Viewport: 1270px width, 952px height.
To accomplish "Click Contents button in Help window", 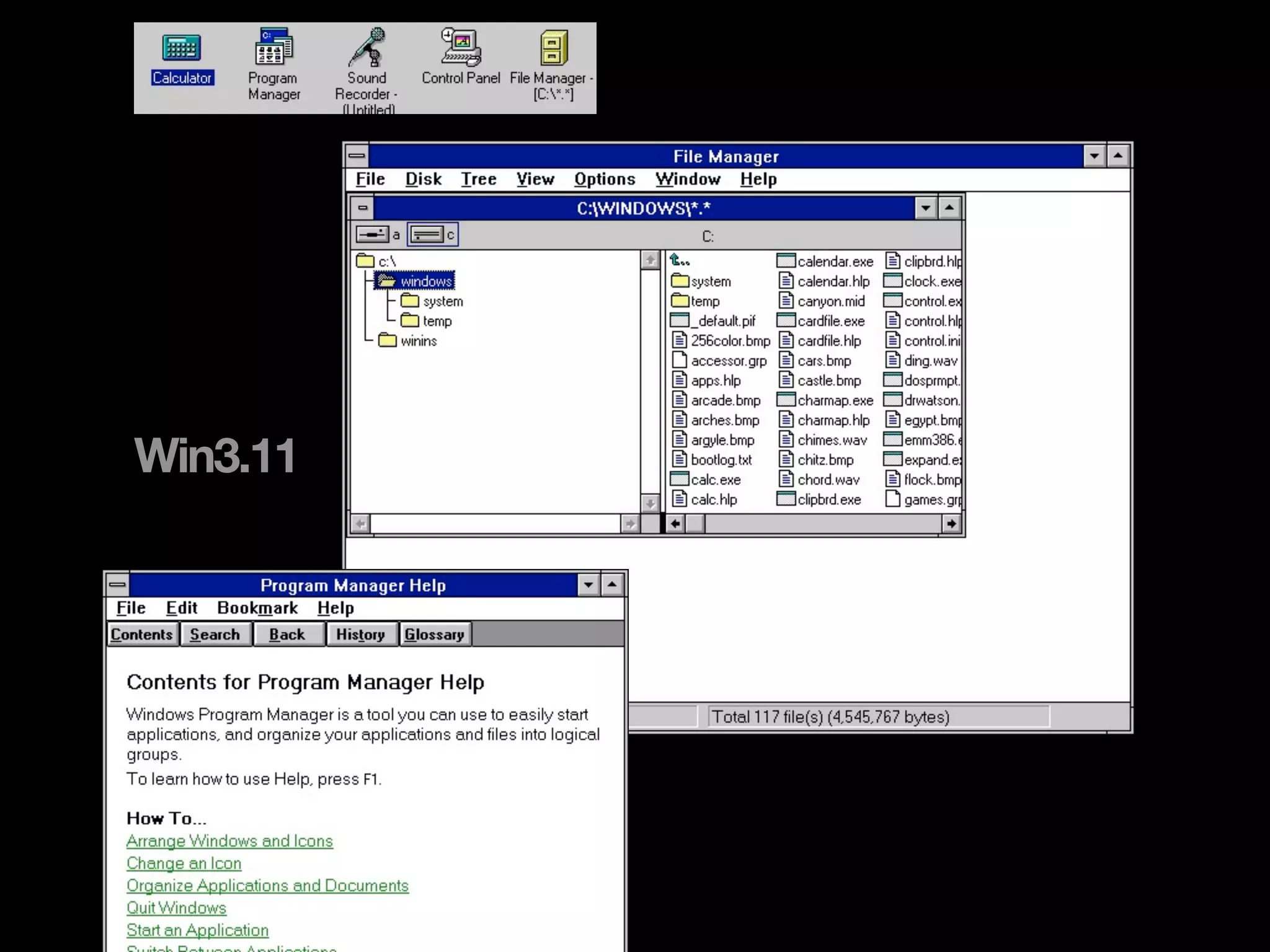I will click(x=142, y=635).
